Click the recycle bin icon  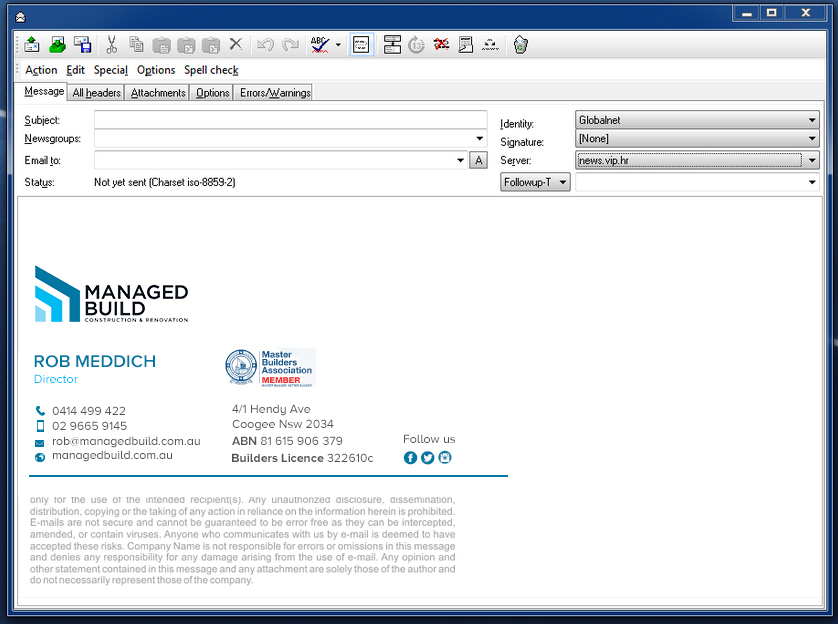click(x=521, y=45)
